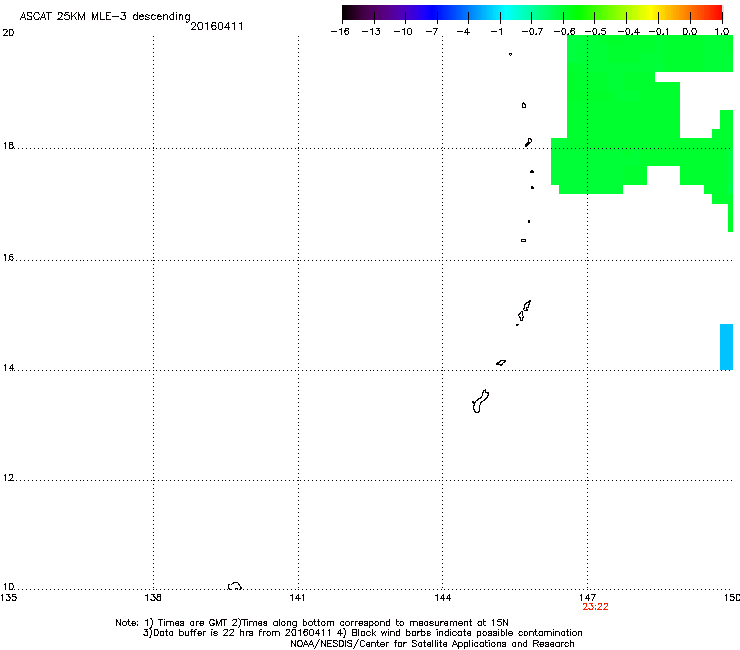Viewport: 740px width, 650px height.
Task: Click the latitude label 16
Action: (8, 258)
